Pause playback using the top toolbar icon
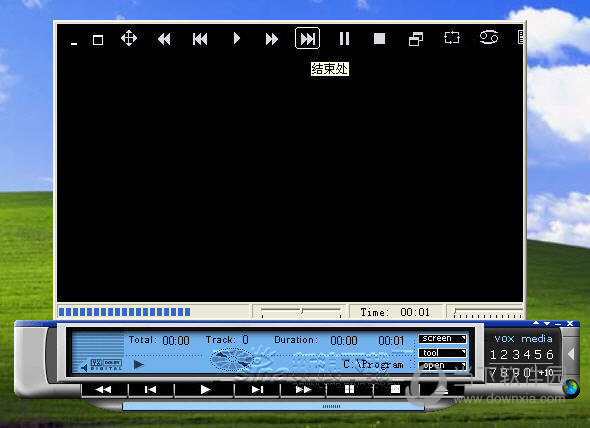 [344, 38]
